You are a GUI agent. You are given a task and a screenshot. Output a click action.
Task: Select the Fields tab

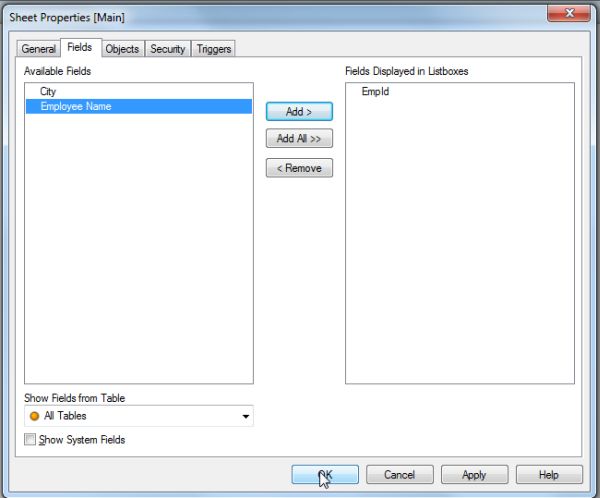coord(80,47)
